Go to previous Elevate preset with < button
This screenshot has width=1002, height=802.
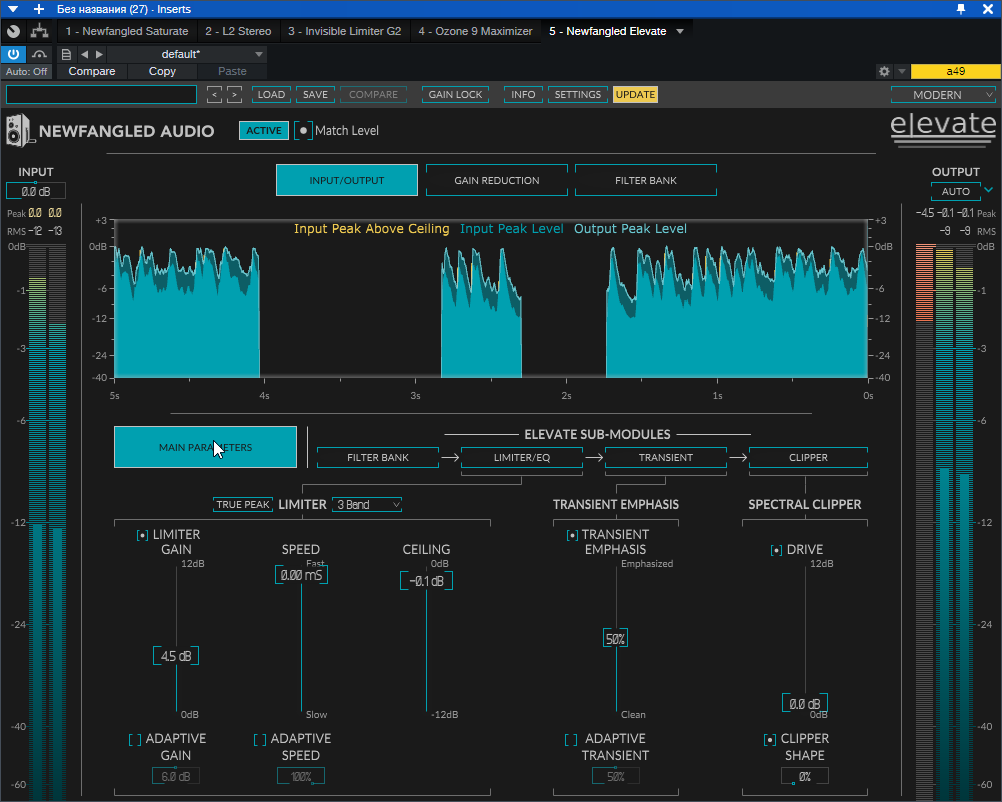[215, 95]
